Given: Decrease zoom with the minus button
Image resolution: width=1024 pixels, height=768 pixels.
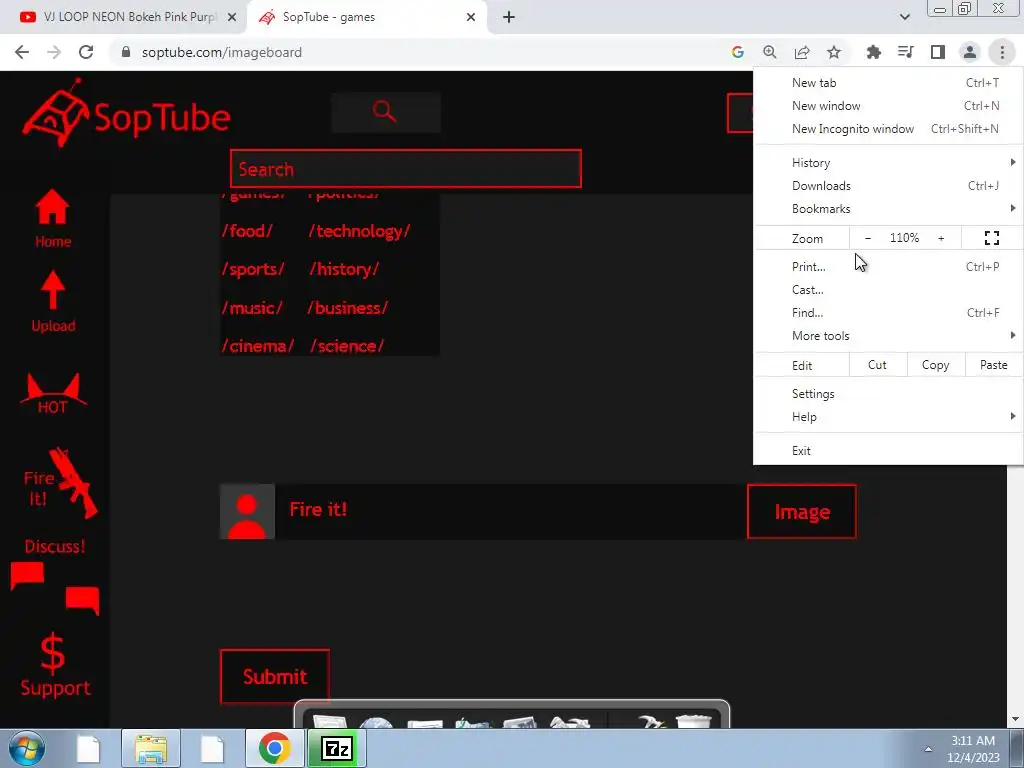Looking at the screenshot, I should click(x=868, y=238).
